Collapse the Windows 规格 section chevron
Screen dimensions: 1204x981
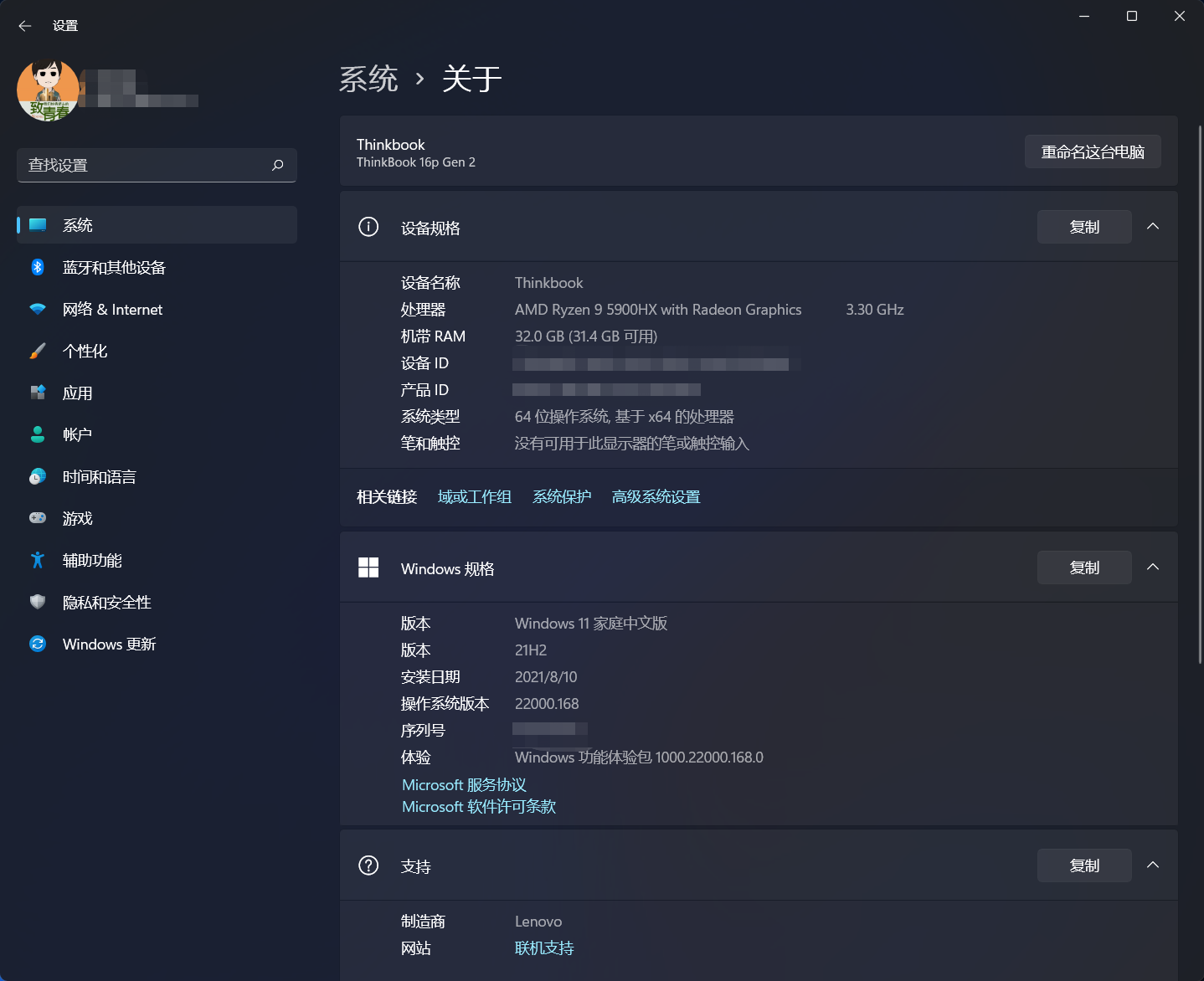click(x=1153, y=567)
